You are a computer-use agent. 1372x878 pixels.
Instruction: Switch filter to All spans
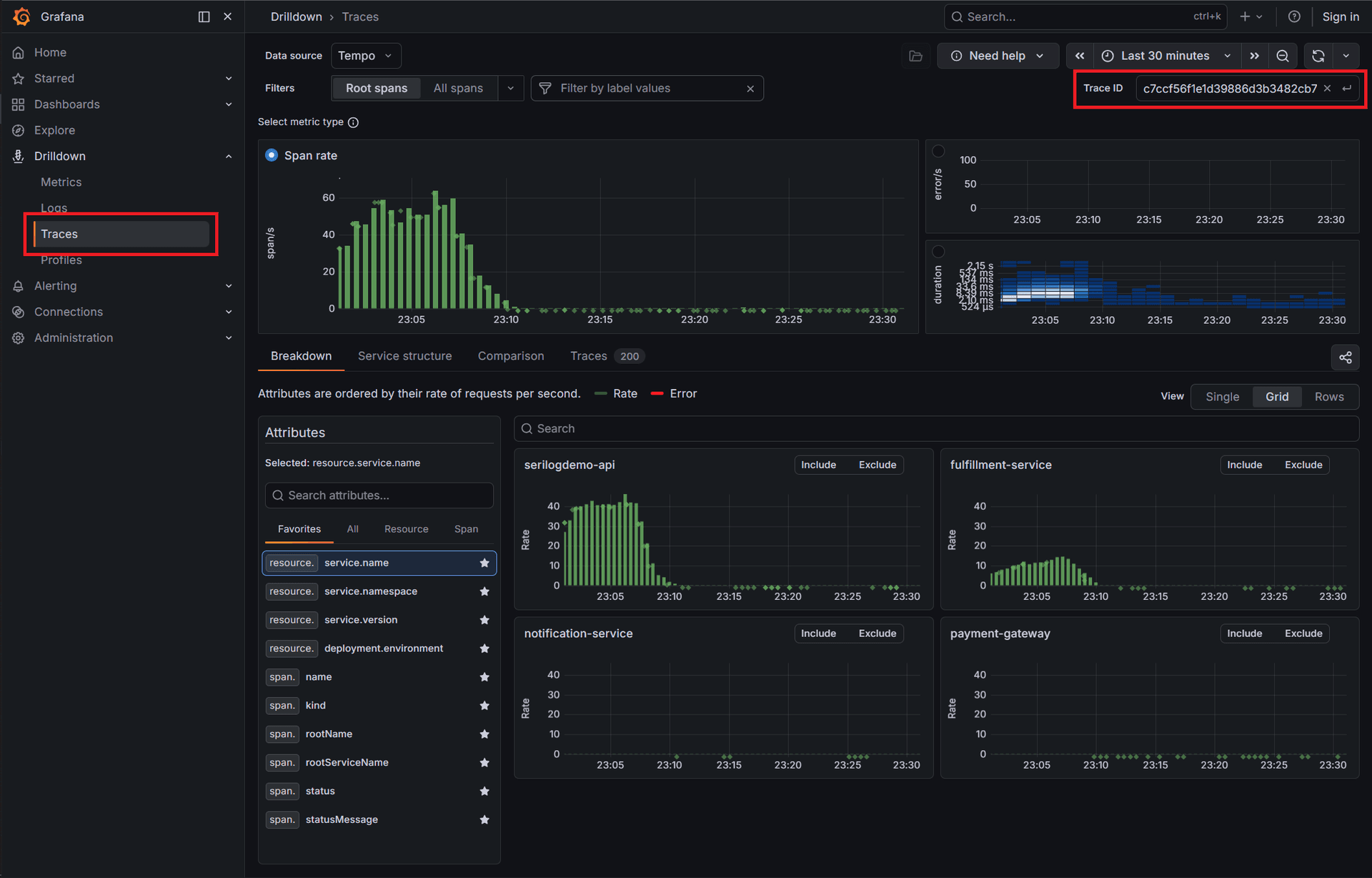coord(459,88)
